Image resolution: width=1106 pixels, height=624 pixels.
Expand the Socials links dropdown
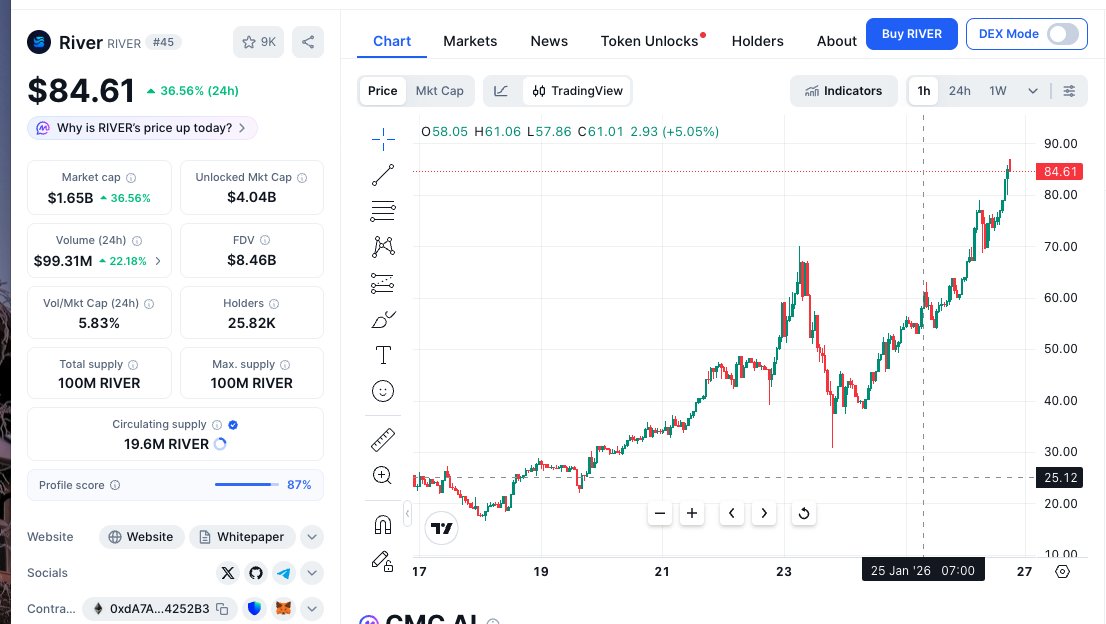[x=312, y=573]
